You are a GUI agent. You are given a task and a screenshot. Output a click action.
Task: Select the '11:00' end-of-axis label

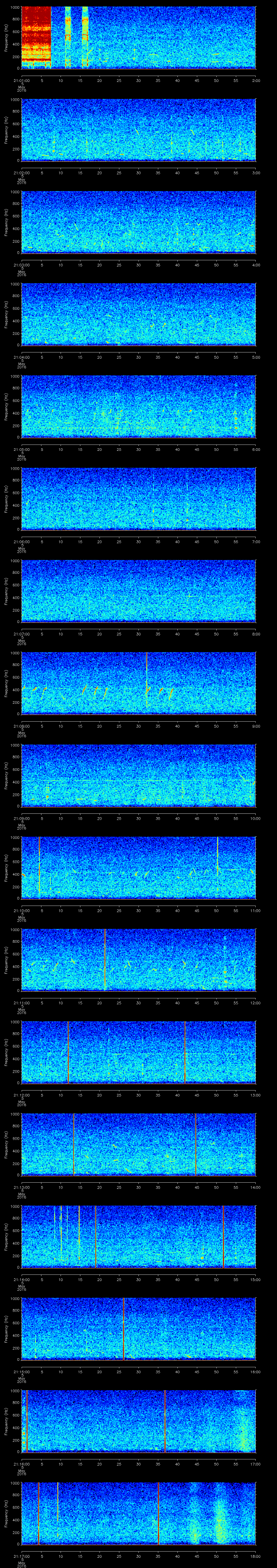256,910
